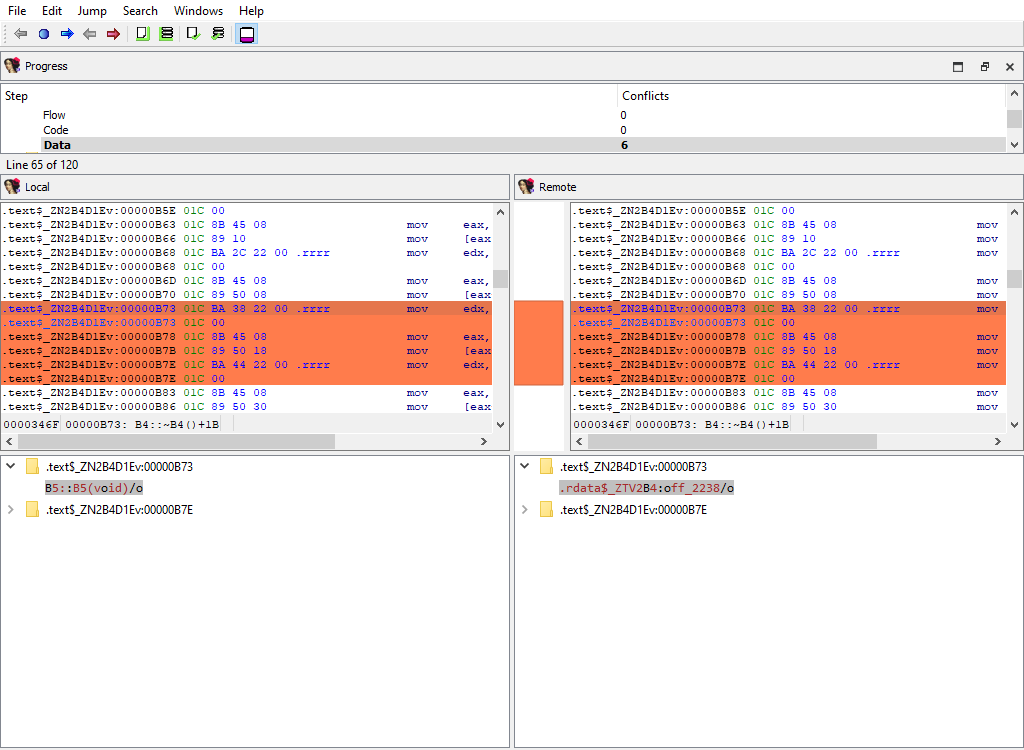Collapse the Local .text$_ZN2B4D1Ev:00000B73 tree node
The image size is (1024, 750).
11,466
